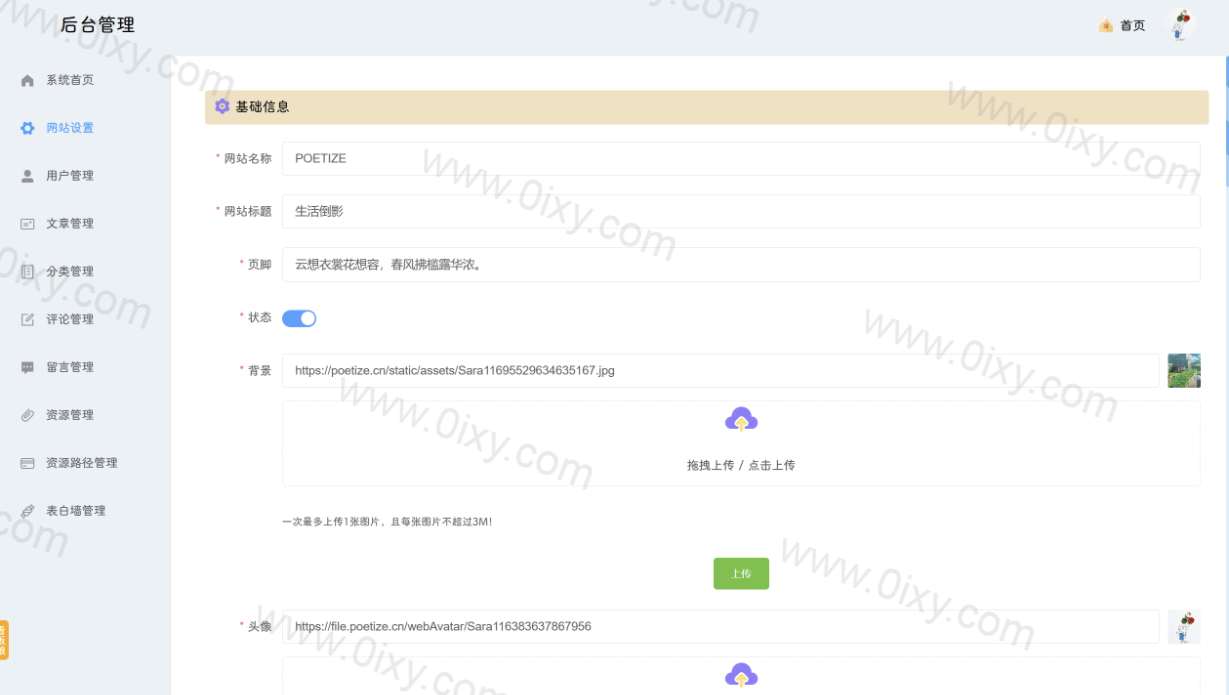The width and height of the screenshot is (1229, 695).
Task: Toggle the 状态 switch off
Action: (299, 318)
